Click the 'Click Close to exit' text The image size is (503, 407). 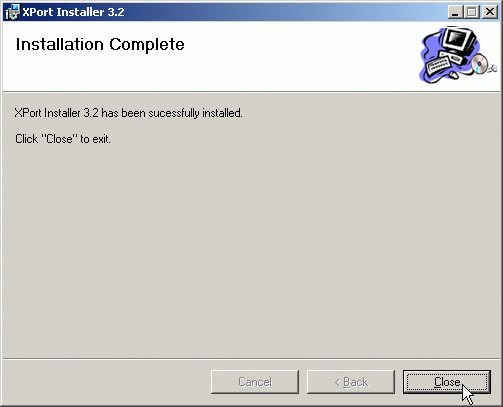(x=63, y=139)
